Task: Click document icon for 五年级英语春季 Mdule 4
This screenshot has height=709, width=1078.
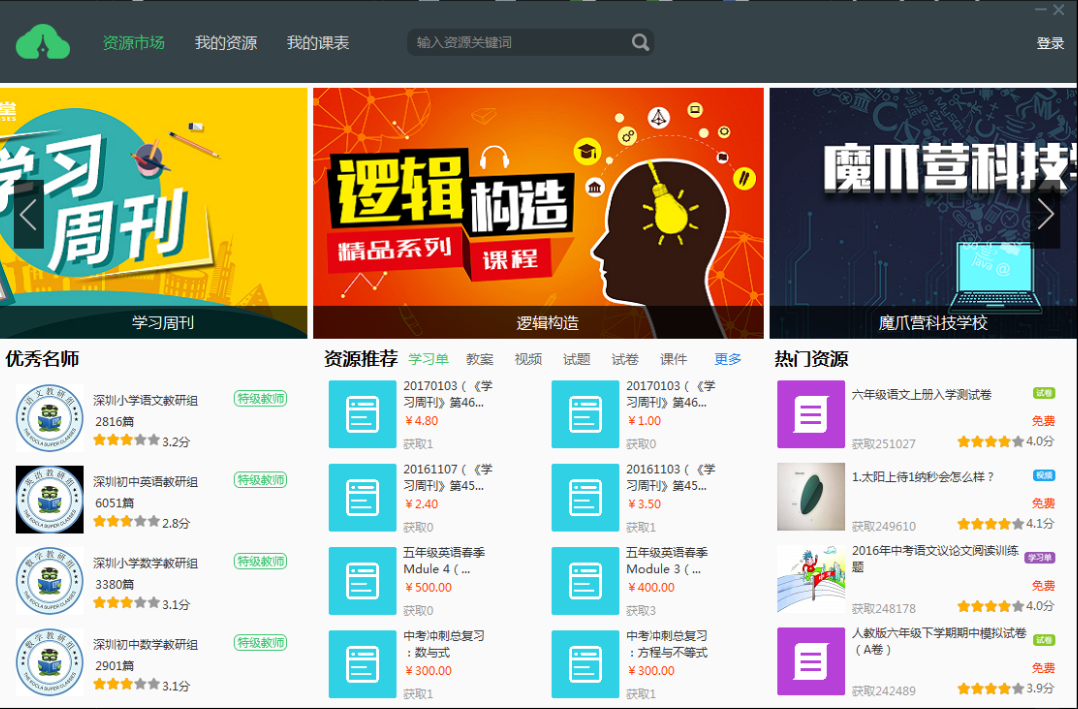Action: 362,580
